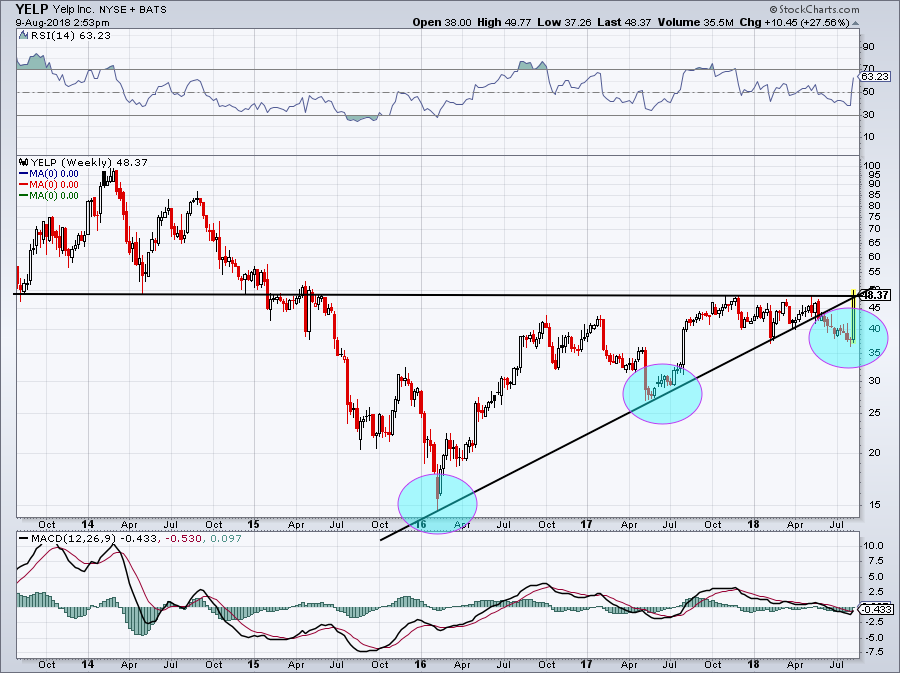Viewport: 900px width, 673px height.
Task: Click the green MA(0) 0.00 legend
Action: pyautogui.click(x=49, y=195)
